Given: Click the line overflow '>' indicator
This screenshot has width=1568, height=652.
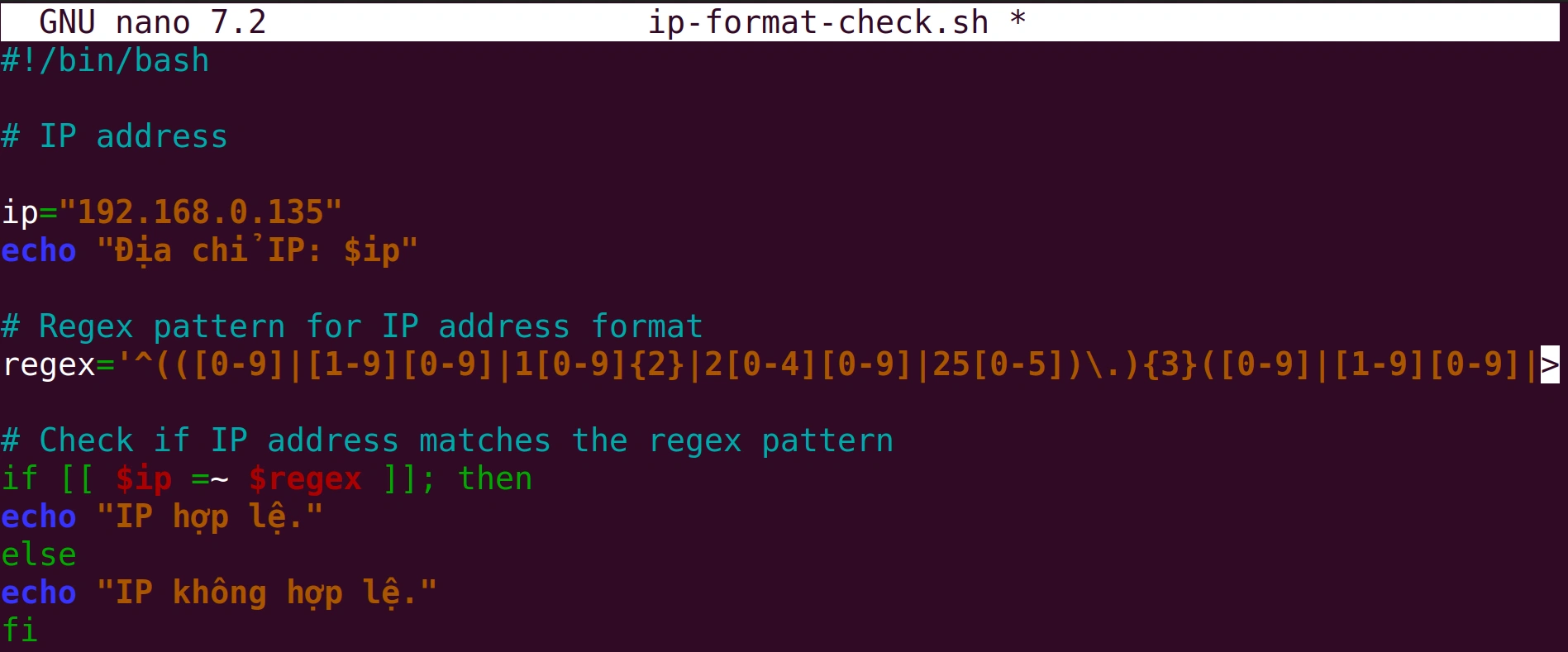Looking at the screenshot, I should 1549,364.
